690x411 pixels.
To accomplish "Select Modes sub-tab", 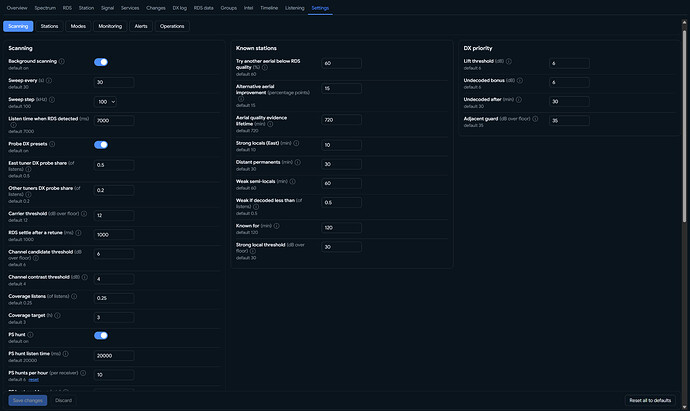I will pos(78,26).
